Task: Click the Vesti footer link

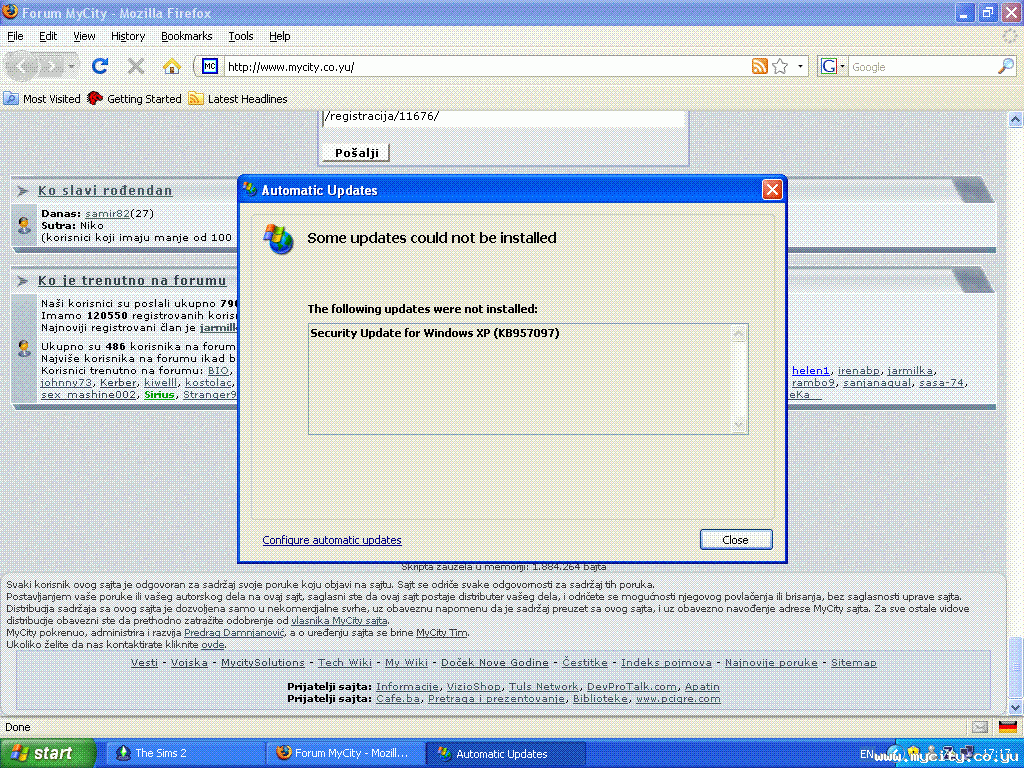Action: tap(144, 662)
